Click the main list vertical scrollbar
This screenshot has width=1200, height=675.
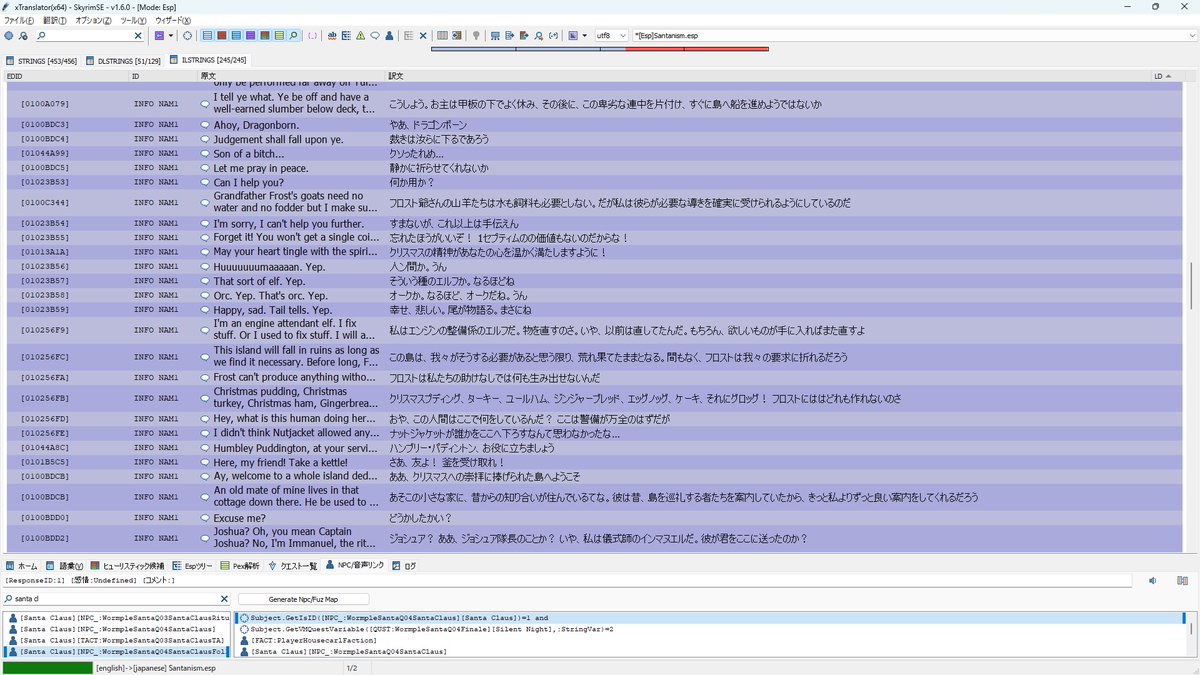click(1190, 285)
